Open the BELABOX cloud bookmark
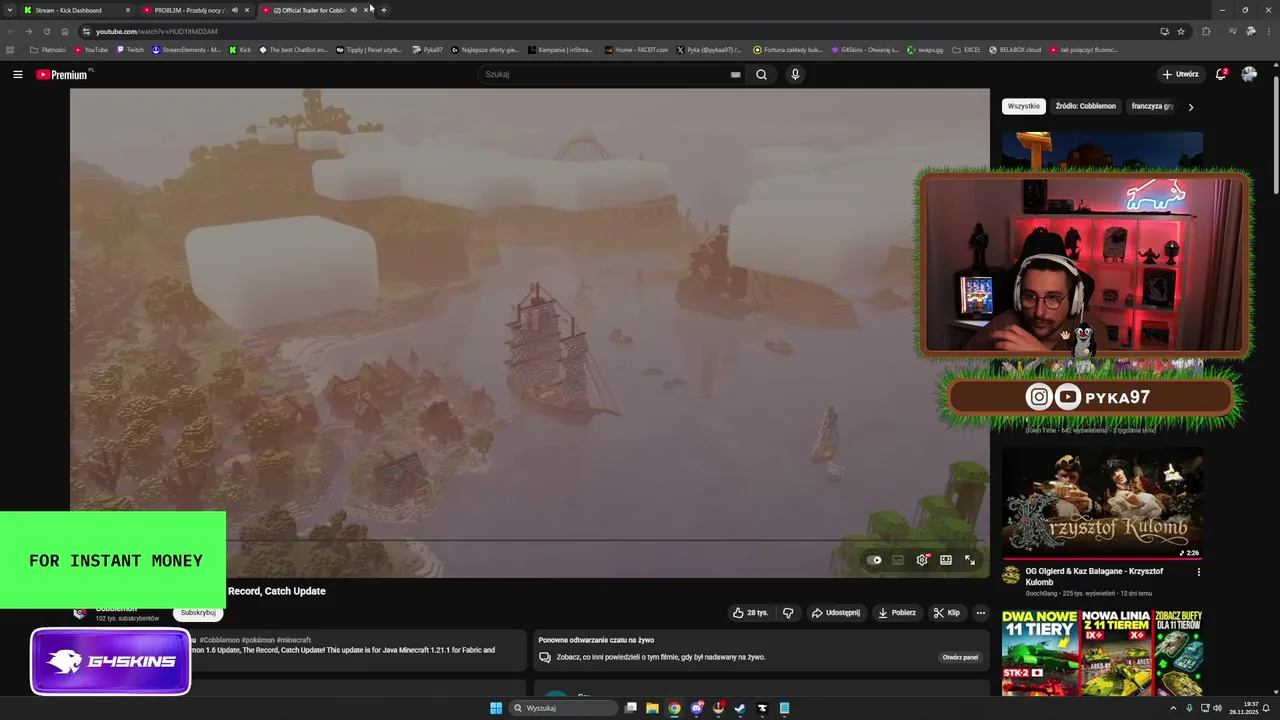Viewport: 1280px width, 720px height. 1014,49
